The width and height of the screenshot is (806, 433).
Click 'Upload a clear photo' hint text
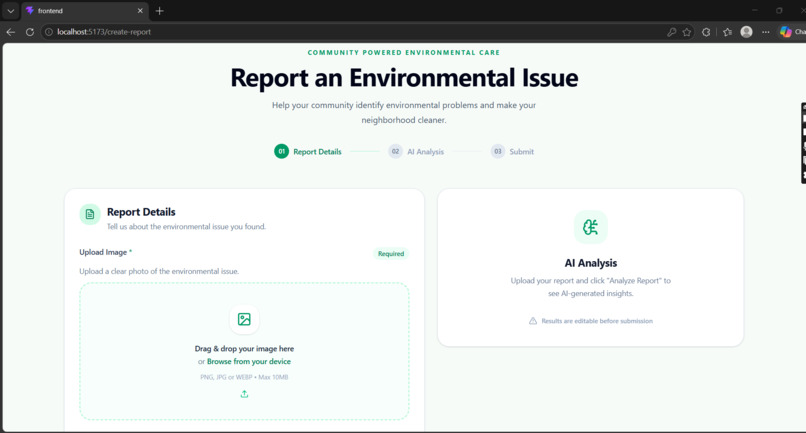(x=159, y=271)
